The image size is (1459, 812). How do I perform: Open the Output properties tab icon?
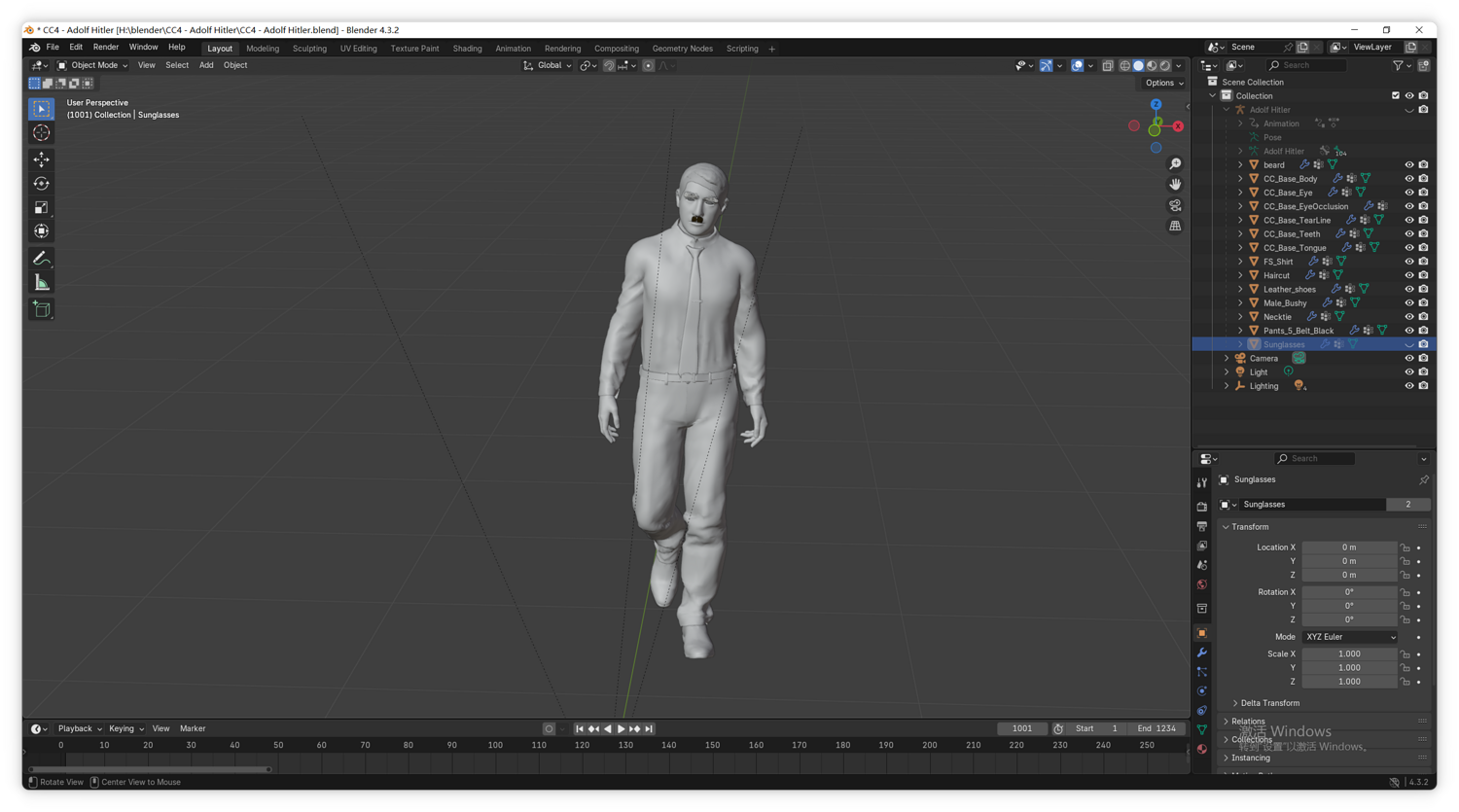1202,526
